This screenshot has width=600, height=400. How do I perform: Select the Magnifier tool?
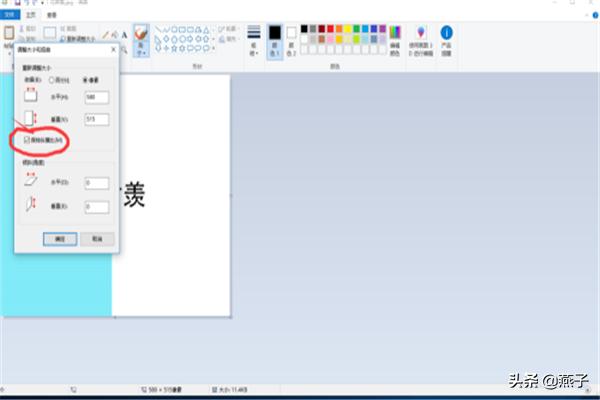[124, 49]
